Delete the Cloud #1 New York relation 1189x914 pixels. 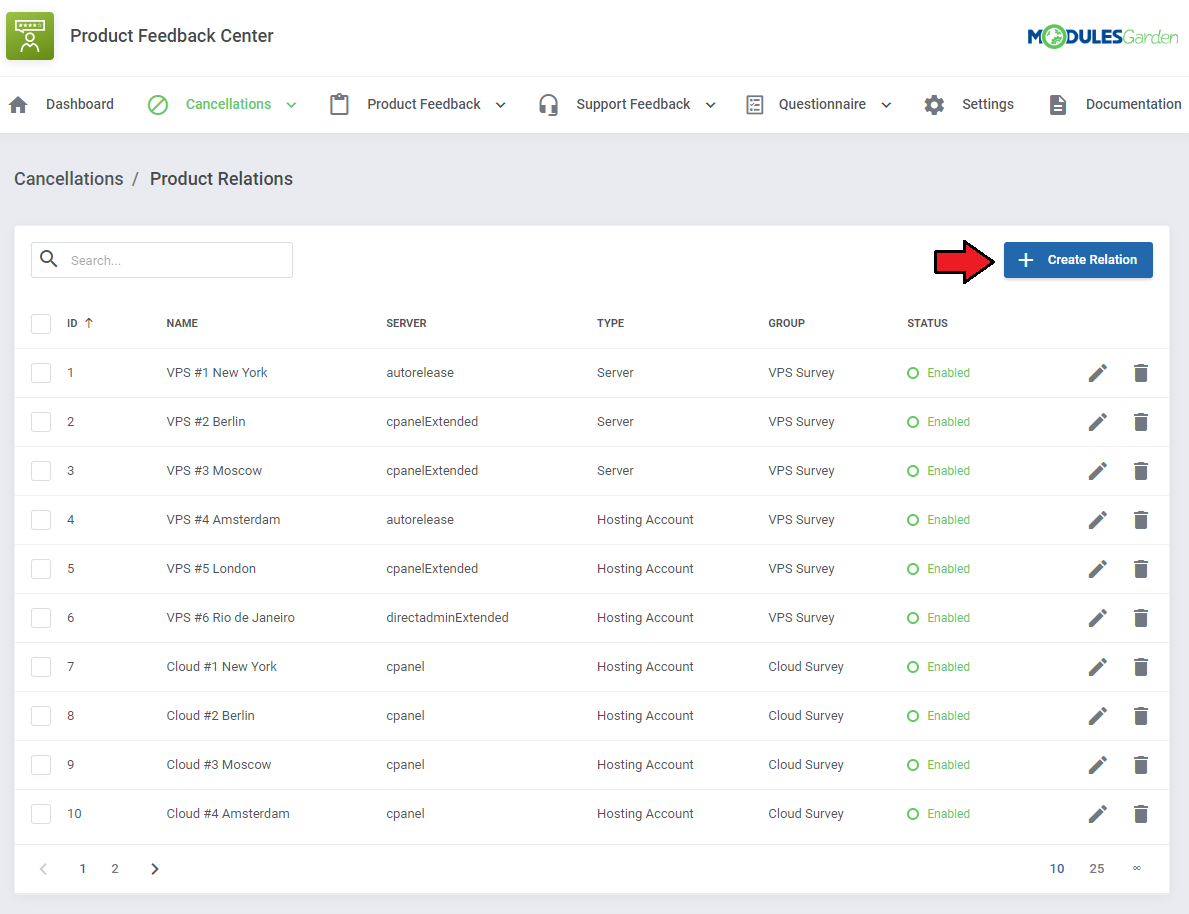click(x=1140, y=667)
